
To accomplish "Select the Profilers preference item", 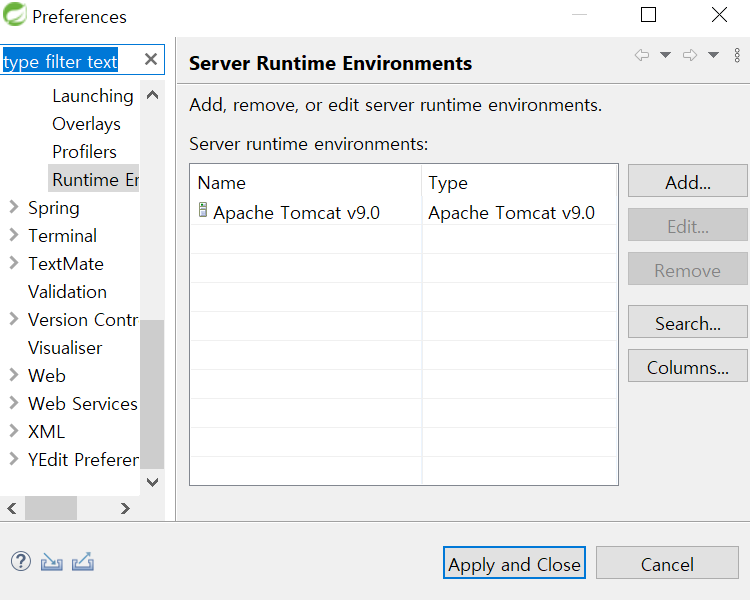I will point(85,152).
